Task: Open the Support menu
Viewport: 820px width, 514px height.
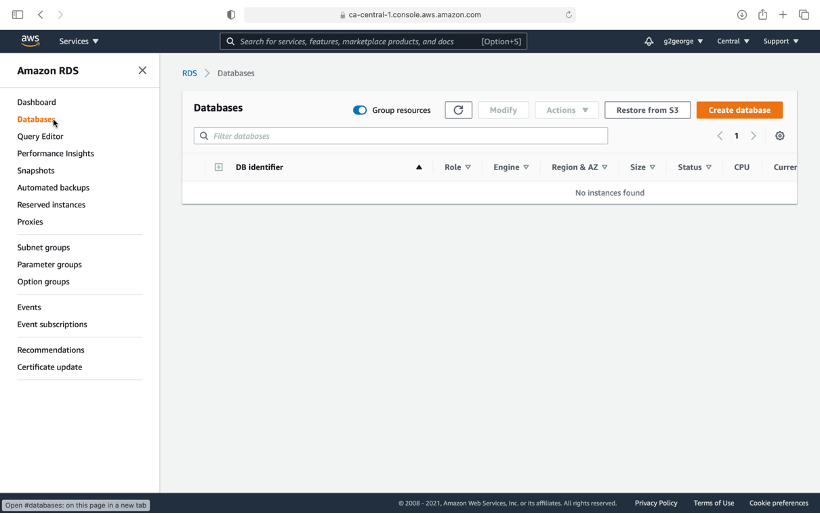Action: point(781,41)
